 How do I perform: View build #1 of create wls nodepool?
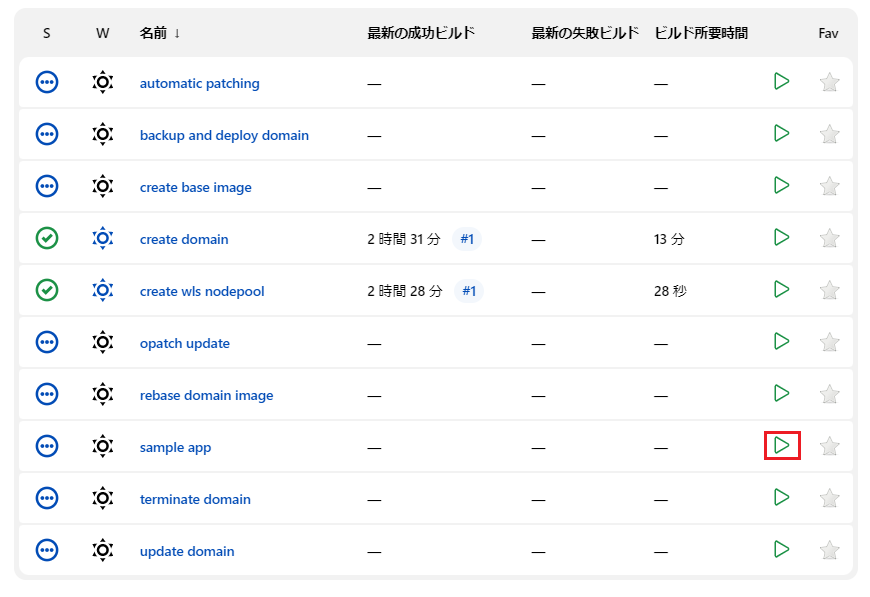468,291
